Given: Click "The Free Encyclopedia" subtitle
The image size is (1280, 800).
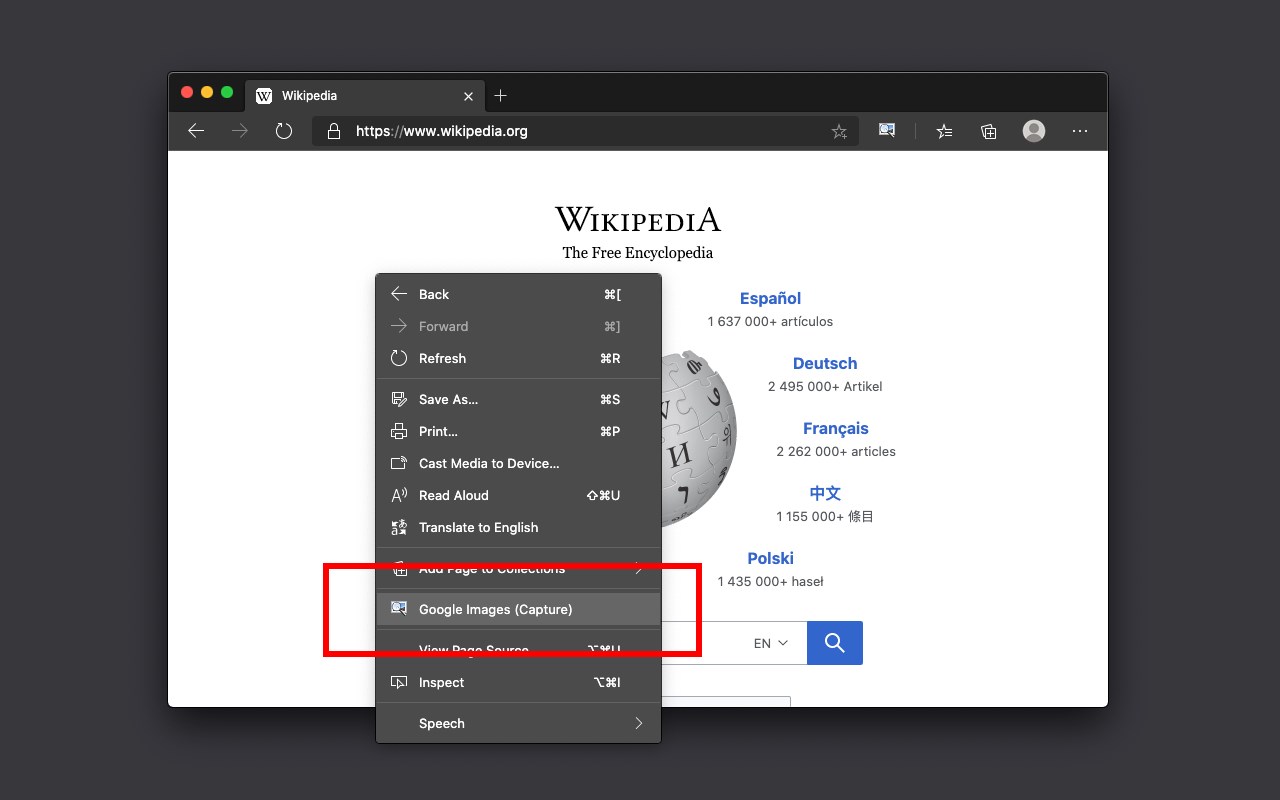Looking at the screenshot, I should [638, 253].
